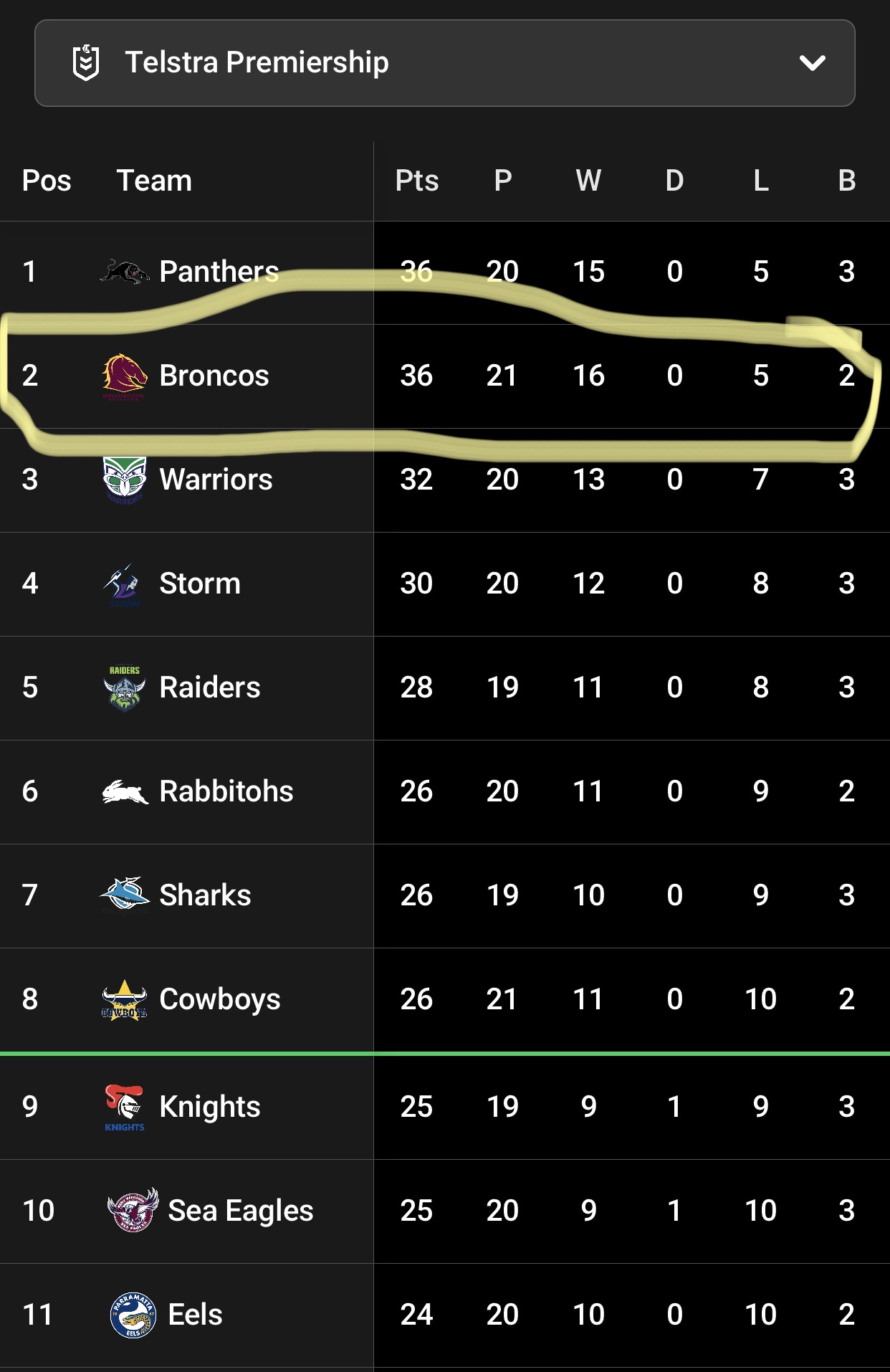
Task: Tap the Panthers team logo
Action: (125, 272)
